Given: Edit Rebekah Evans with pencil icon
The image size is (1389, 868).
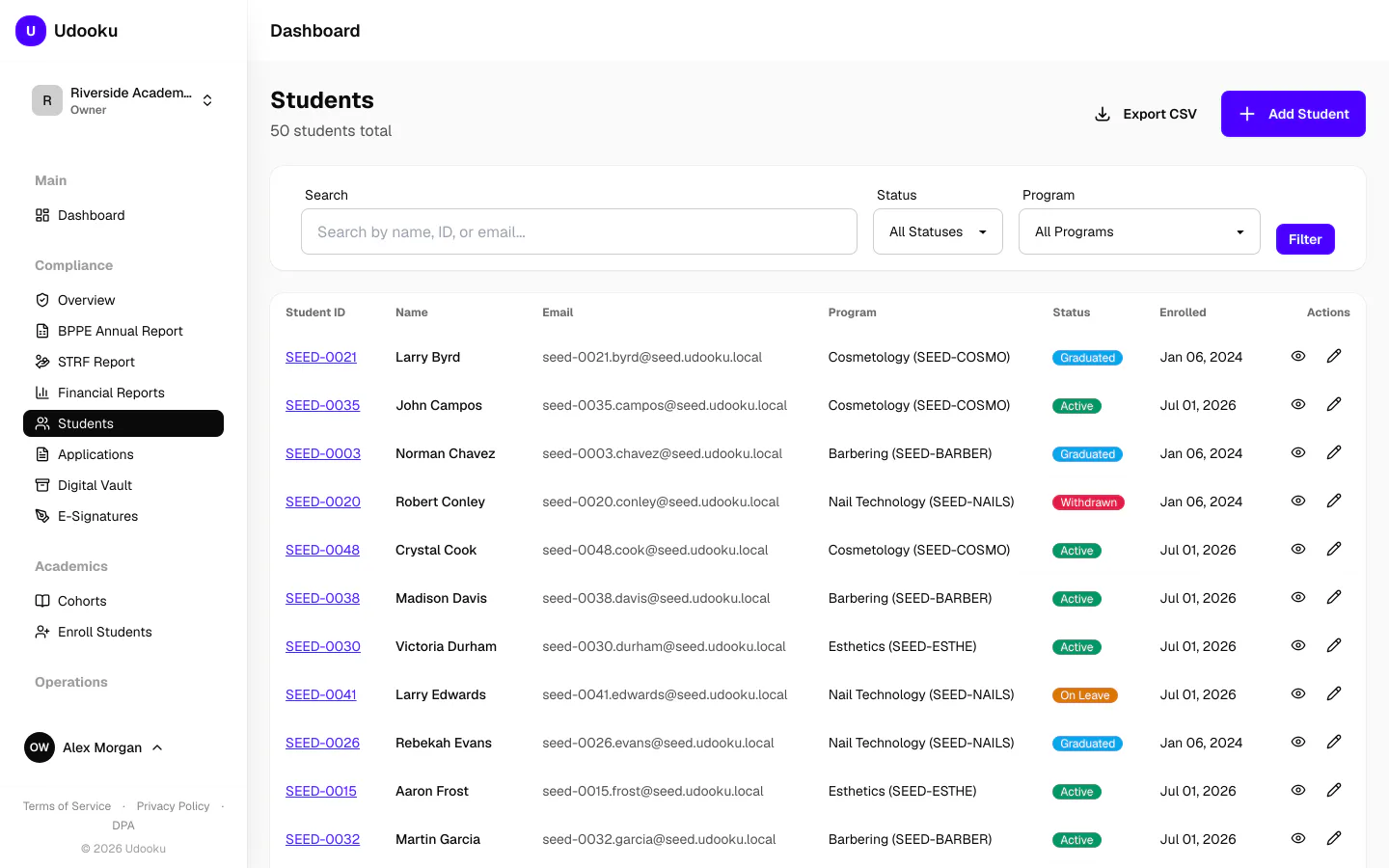Looking at the screenshot, I should pos(1334,742).
